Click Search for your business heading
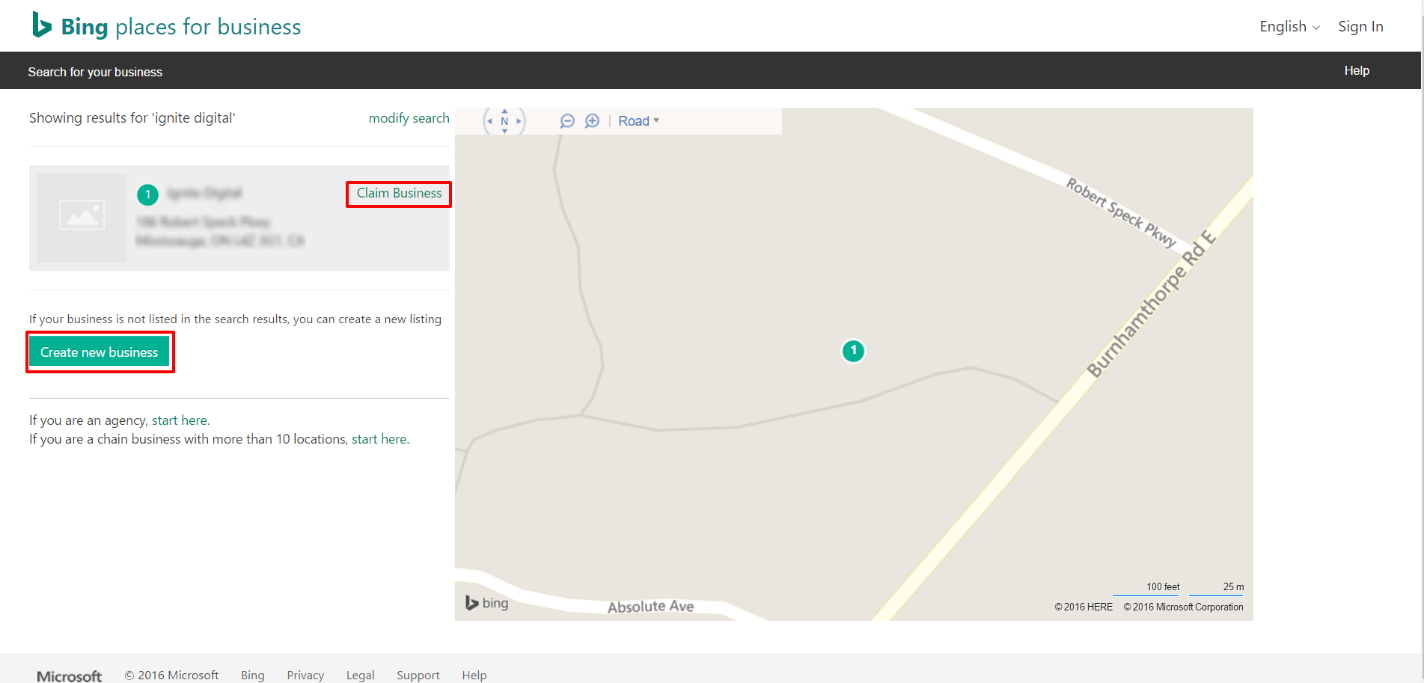The image size is (1424, 683). (x=95, y=72)
